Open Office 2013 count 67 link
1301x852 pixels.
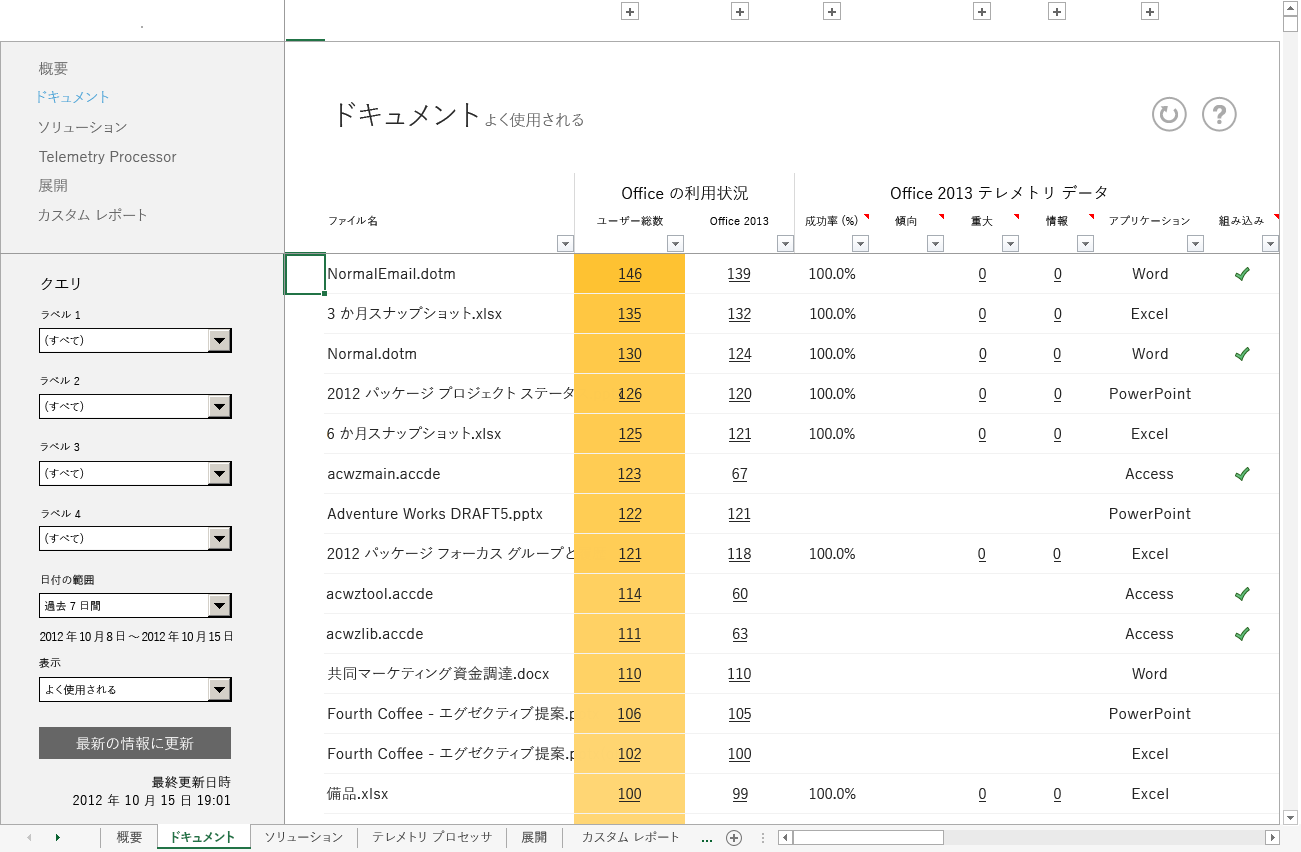tap(740, 474)
